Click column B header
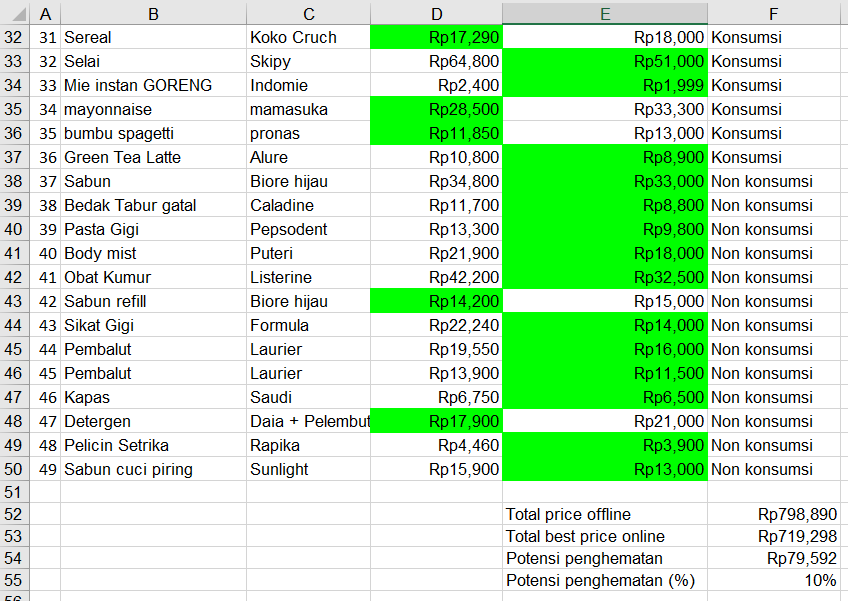Image resolution: width=848 pixels, height=601 pixels. click(x=153, y=14)
